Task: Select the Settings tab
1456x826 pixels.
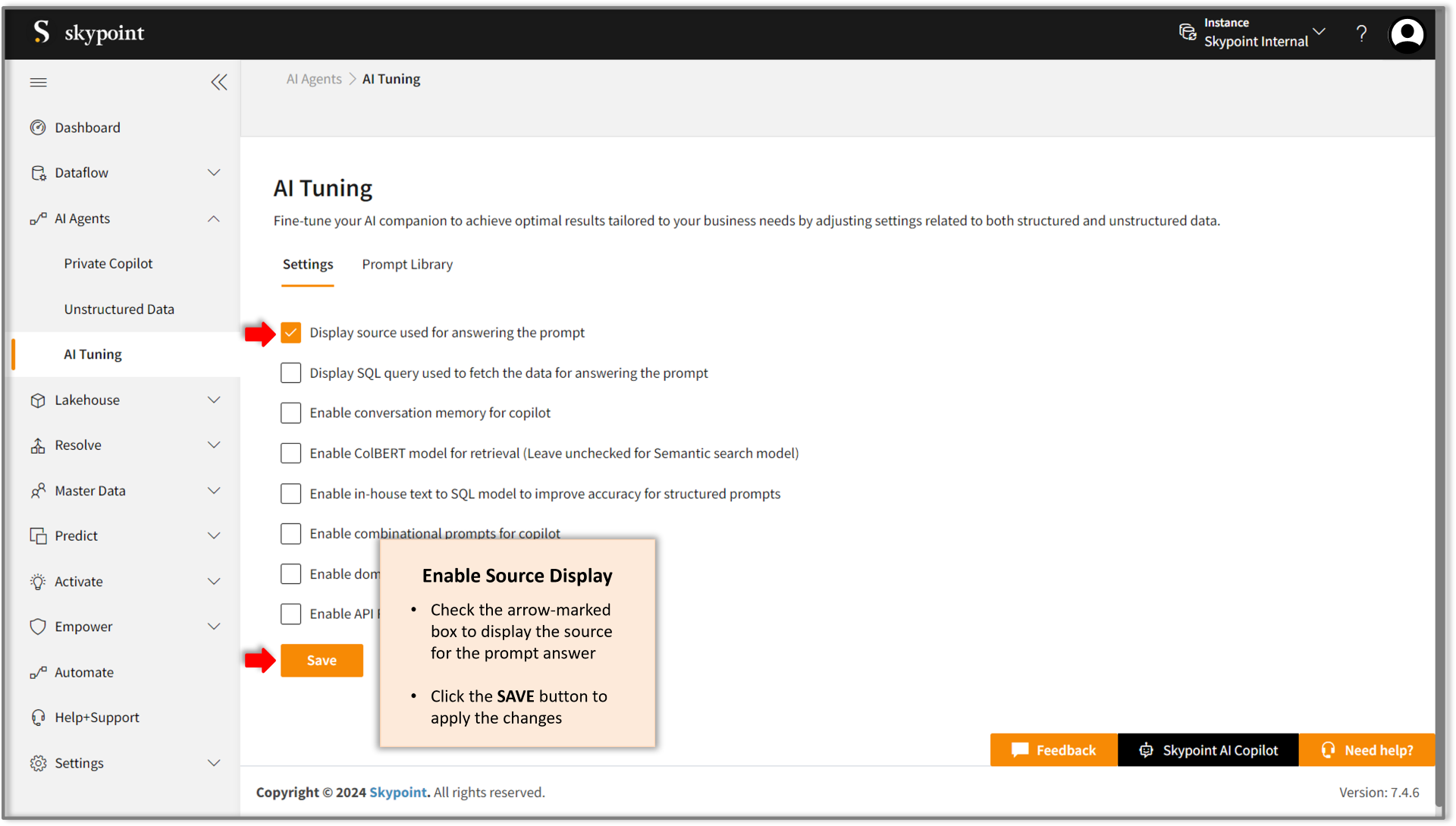Action: pyautogui.click(x=307, y=264)
